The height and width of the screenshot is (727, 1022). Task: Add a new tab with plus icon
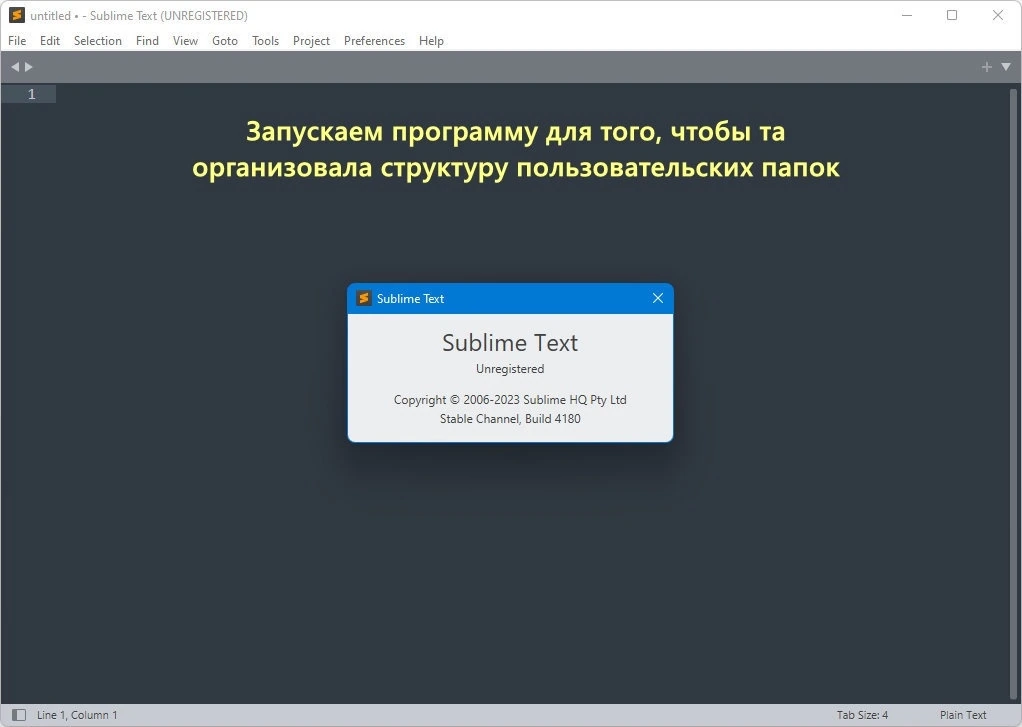(987, 67)
